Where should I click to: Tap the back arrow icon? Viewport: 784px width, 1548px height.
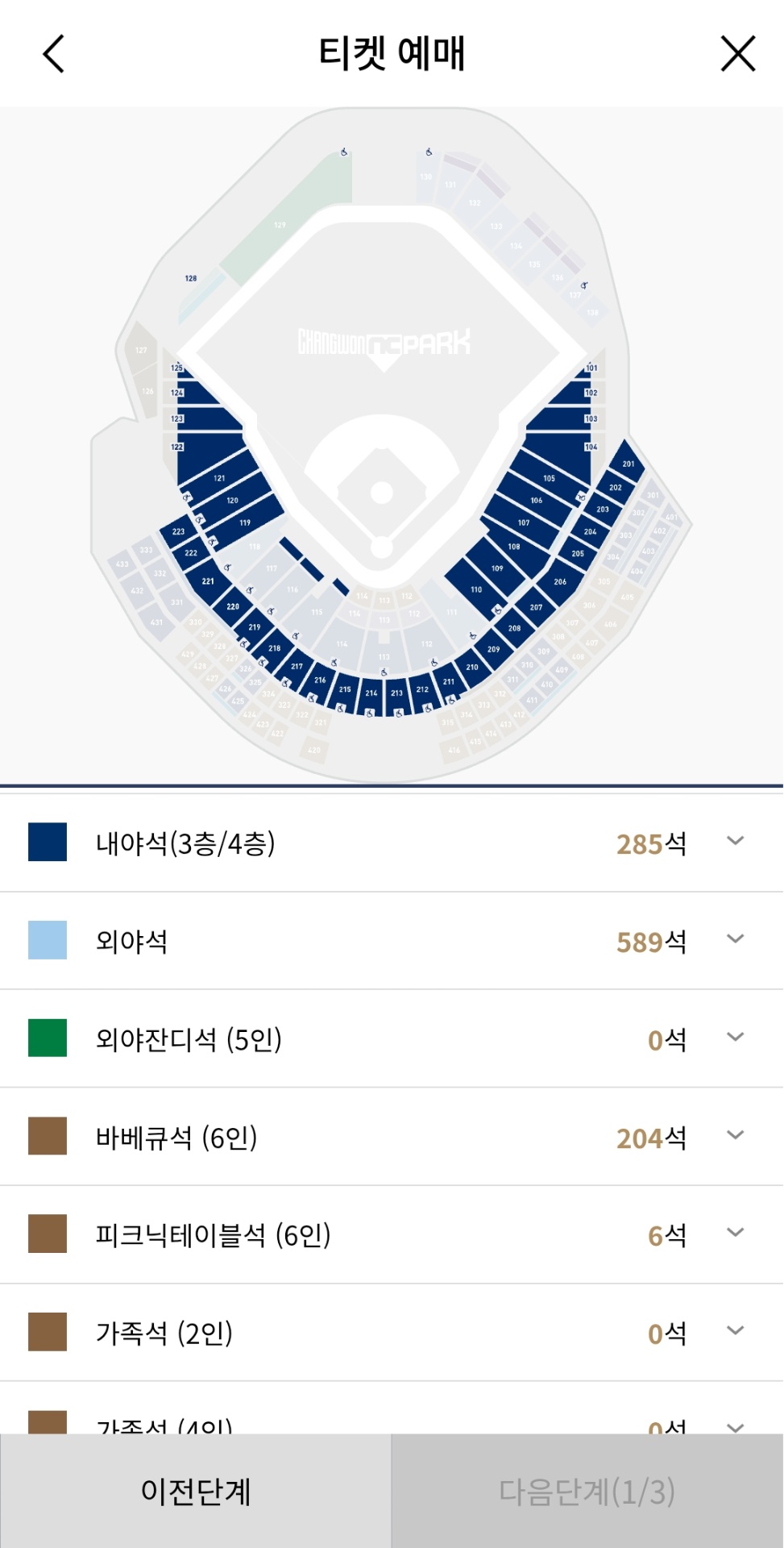coord(53,54)
